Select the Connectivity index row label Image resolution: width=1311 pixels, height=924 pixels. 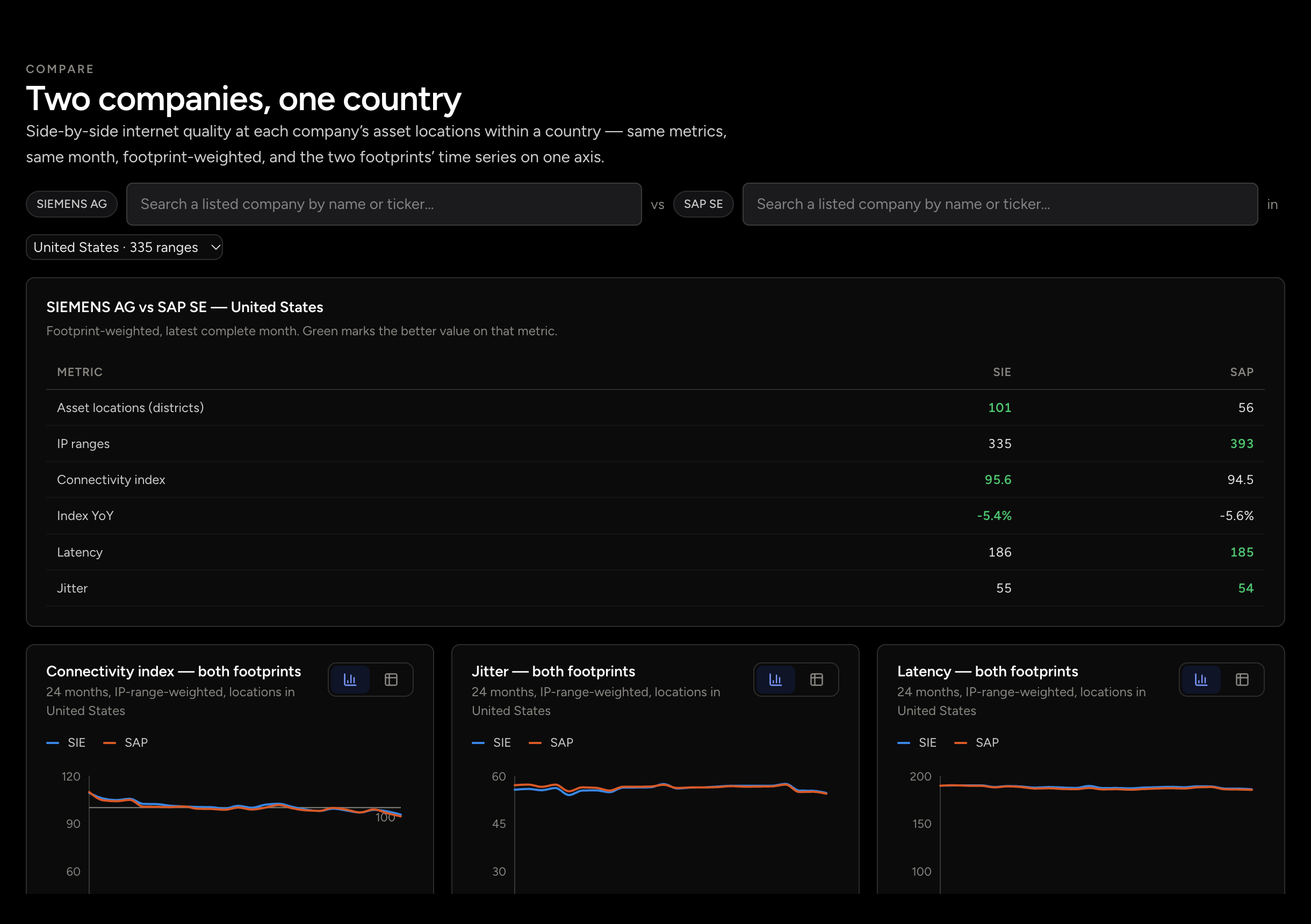point(111,480)
